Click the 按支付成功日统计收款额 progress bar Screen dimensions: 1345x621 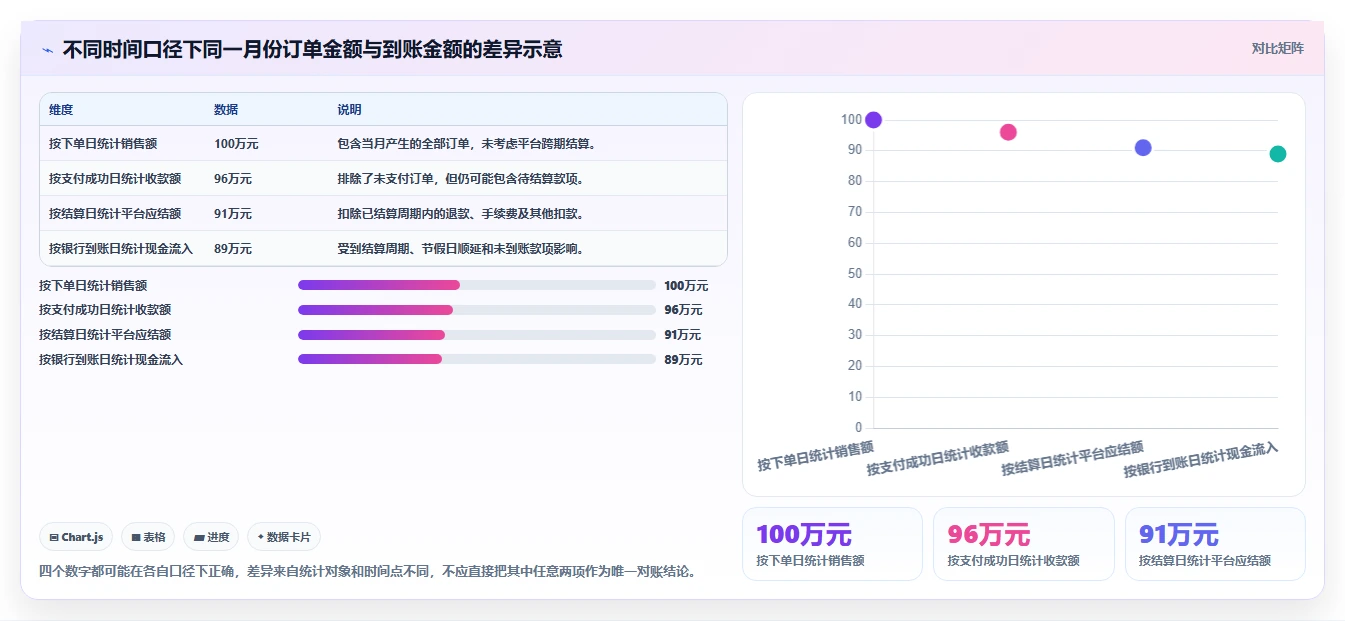476,310
